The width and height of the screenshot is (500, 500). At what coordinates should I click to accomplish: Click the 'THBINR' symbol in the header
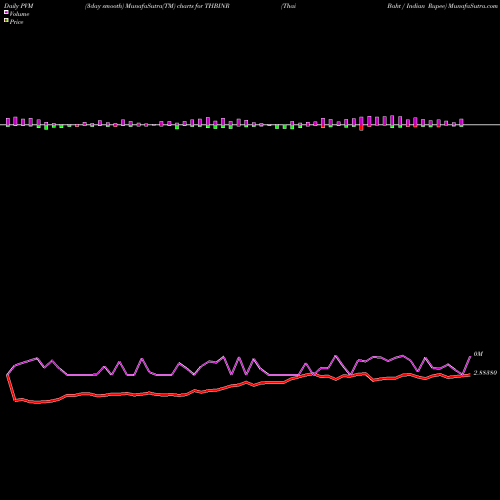pyautogui.click(x=217, y=6)
